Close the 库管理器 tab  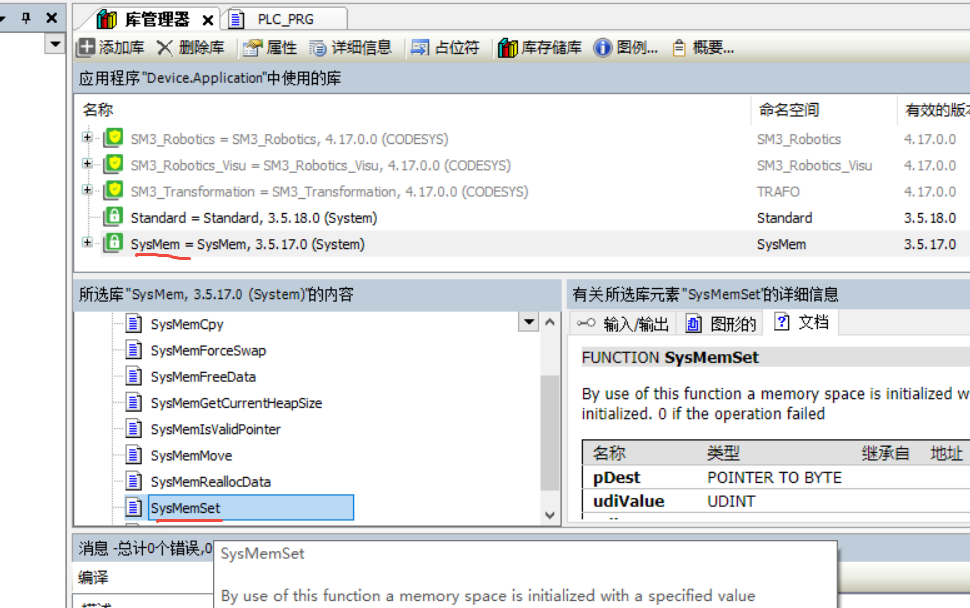208,20
